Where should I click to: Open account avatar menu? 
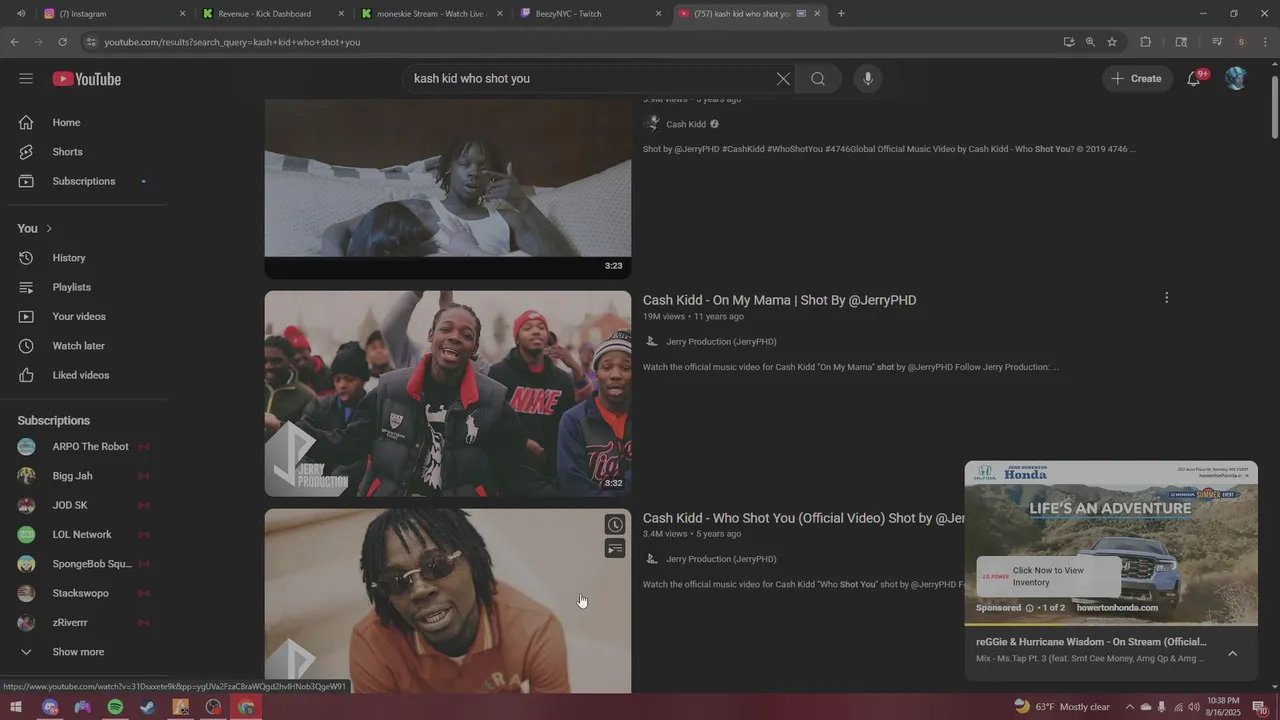coord(1236,79)
